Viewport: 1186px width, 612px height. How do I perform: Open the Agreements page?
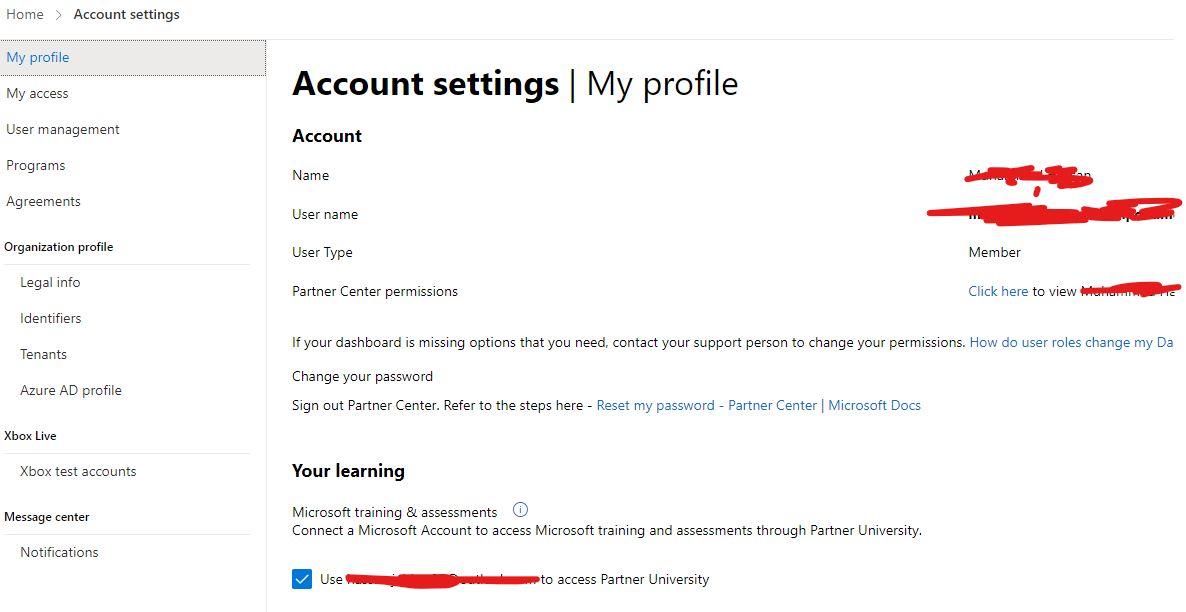point(43,201)
